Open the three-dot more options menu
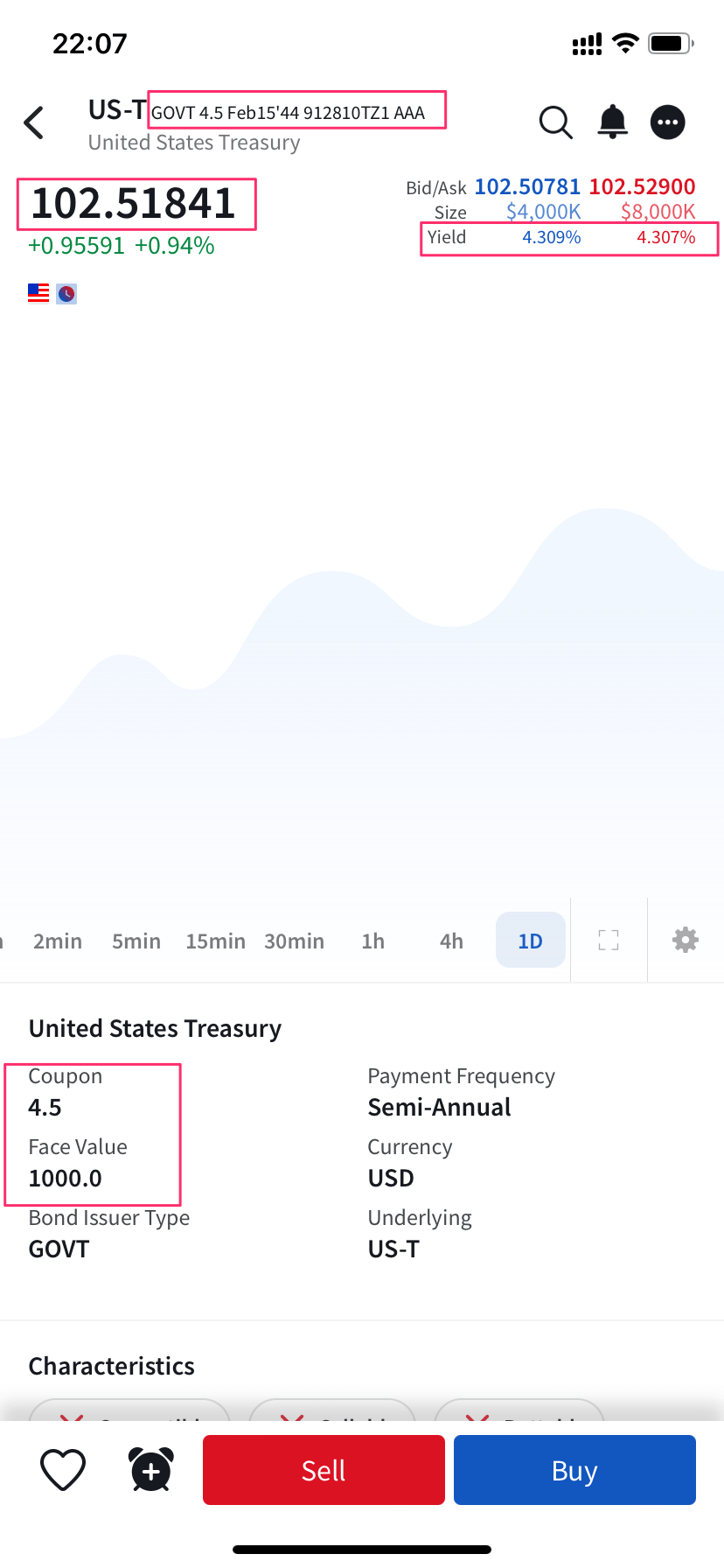Screen dimensions: 724x1568 [x=668, y=122]
